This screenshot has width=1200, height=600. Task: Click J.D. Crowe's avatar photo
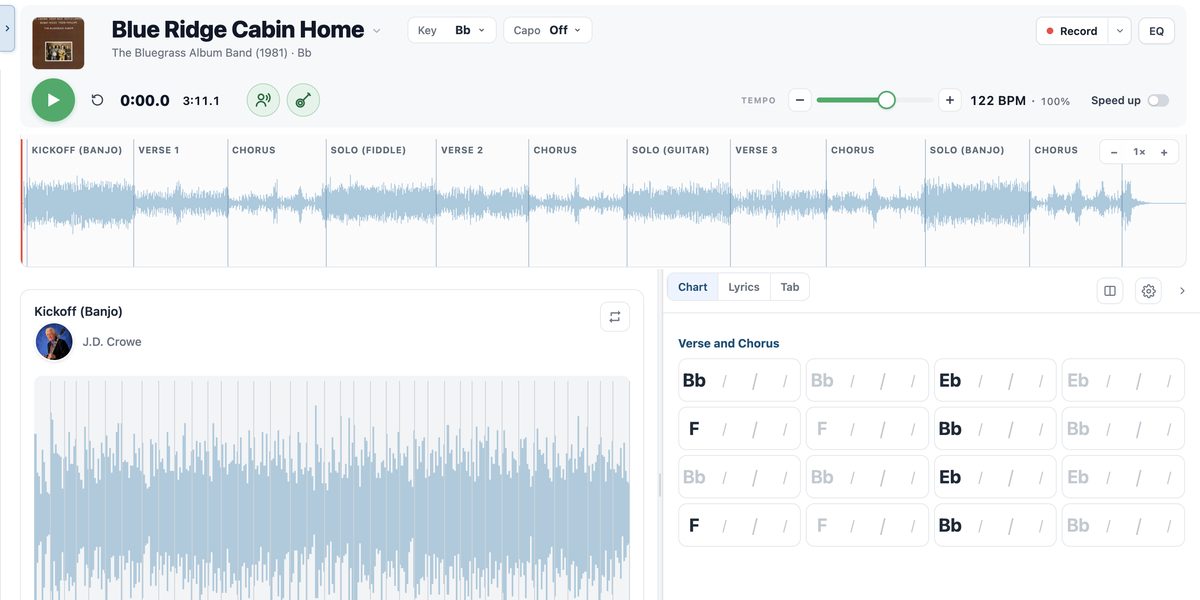pos(54,342)
